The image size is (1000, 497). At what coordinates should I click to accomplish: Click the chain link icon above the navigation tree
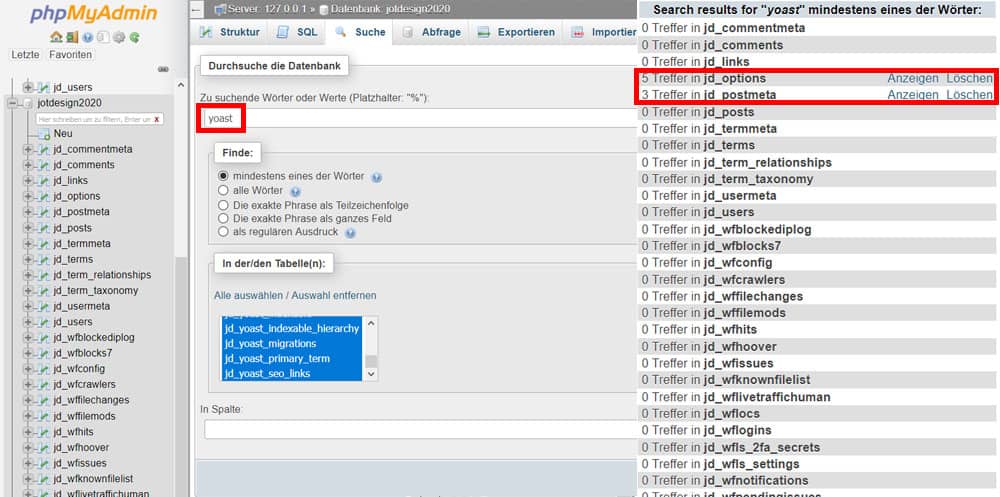click(163, 69)
